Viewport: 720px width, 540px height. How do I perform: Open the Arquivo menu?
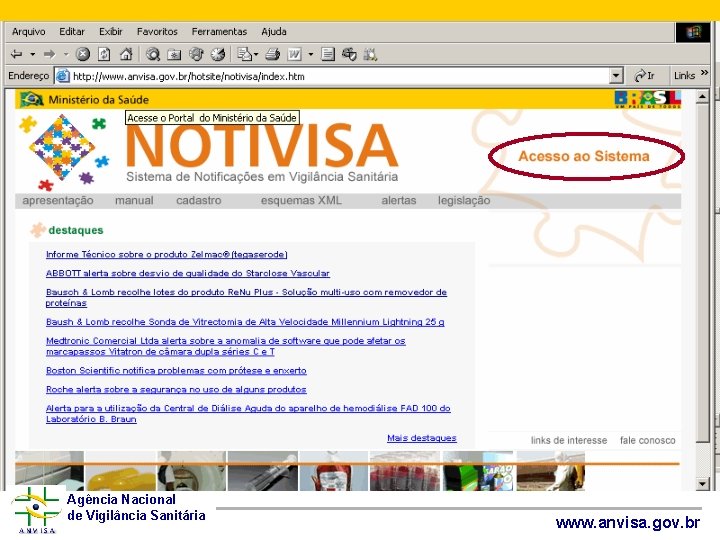28,32
